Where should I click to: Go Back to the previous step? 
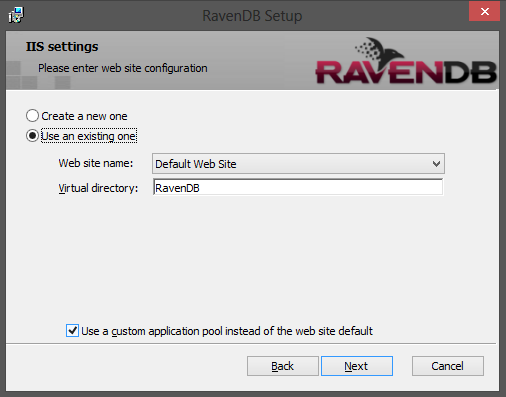(283, 366)
